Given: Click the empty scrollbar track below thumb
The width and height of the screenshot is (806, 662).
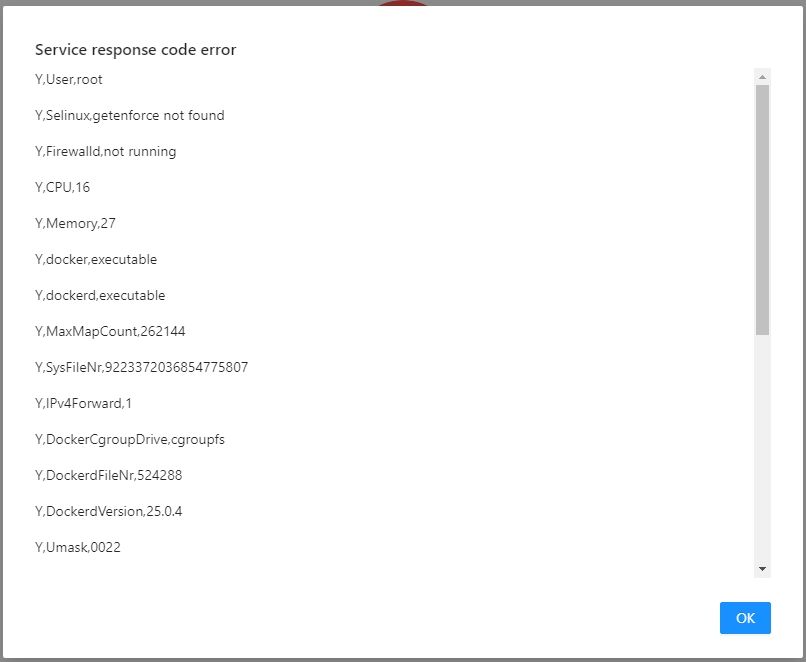Looking at the screenshot, I should click(x=763, y=450).
